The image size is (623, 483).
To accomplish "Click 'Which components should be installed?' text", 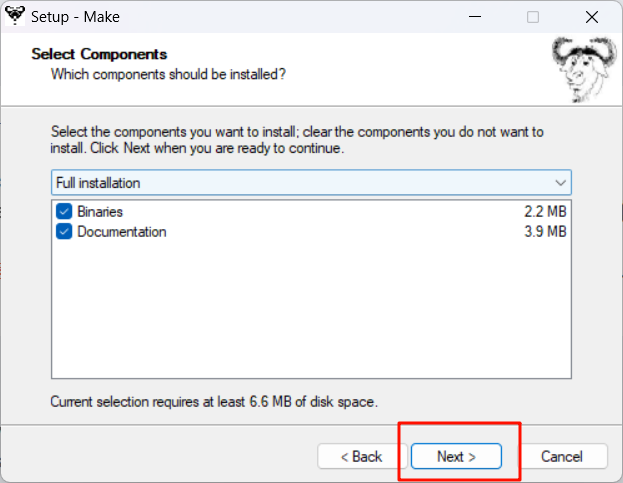I will click(168, 74).
